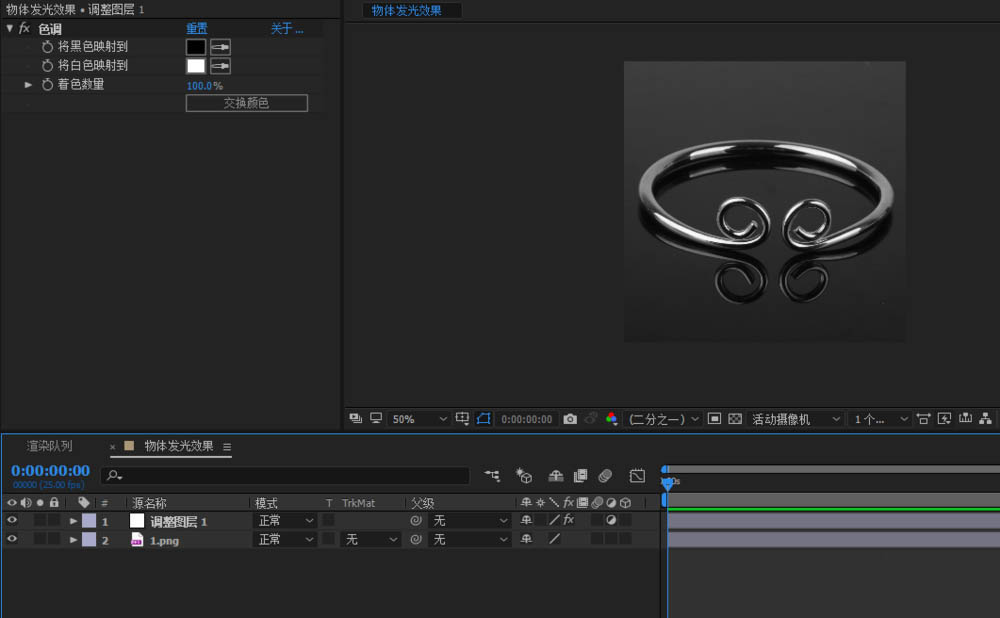Click the show channel RGB icon
Screen dimensions: 1000x618
coord(612,419)
